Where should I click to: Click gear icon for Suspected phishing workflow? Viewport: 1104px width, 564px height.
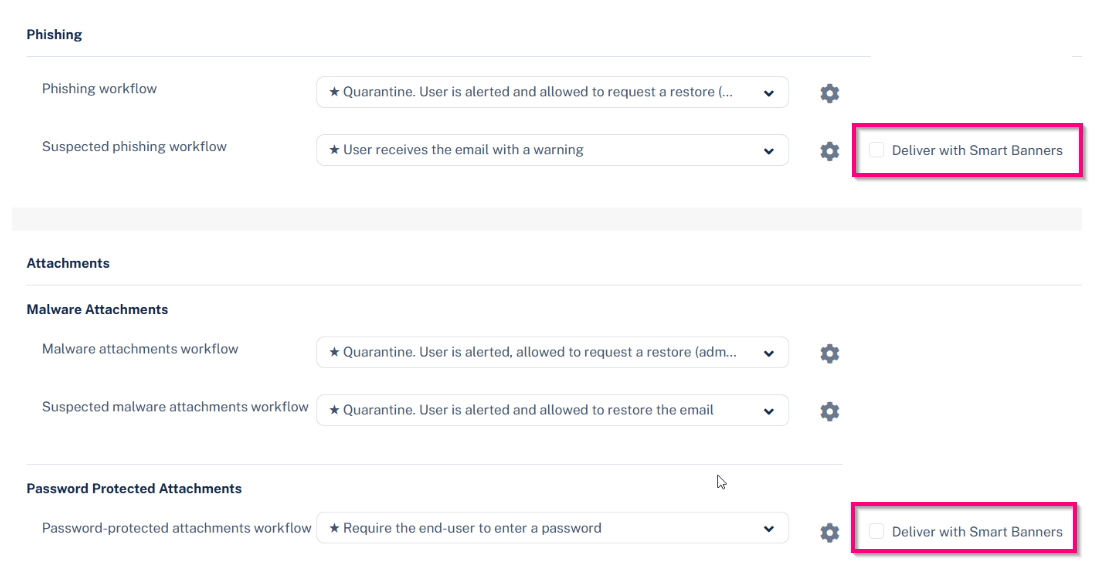point(829,151)
